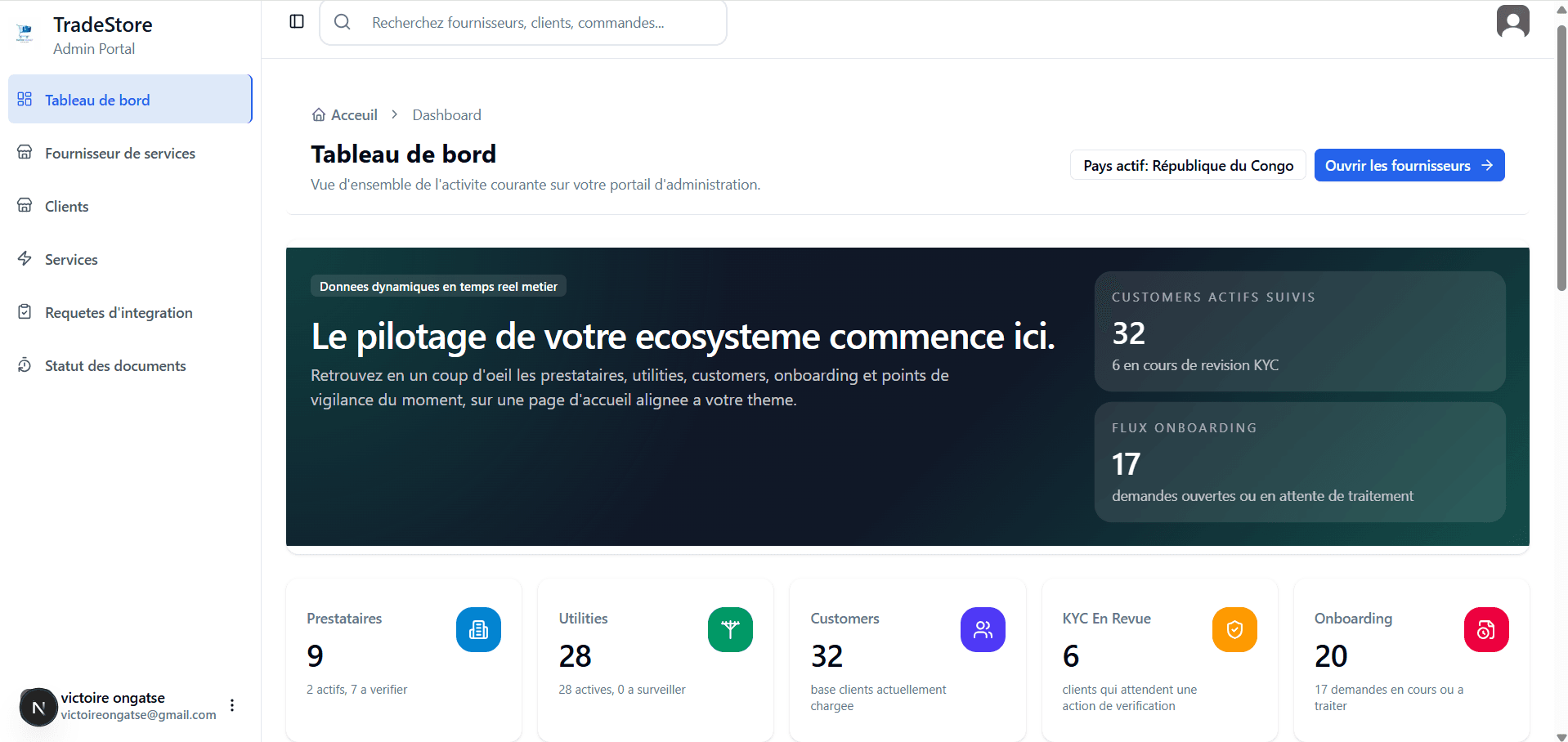Viewport: 1568px width, 742px height.
Task: Click victoireongatse@gmail.com email
Action: [x=138, y=715]
